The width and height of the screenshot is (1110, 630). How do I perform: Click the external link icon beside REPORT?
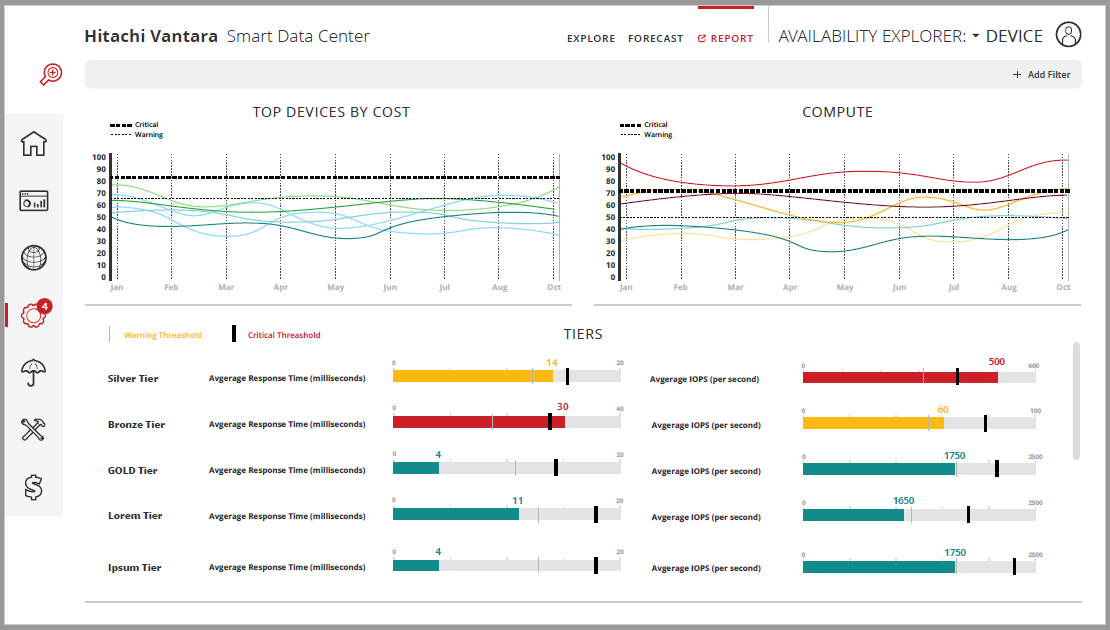702,38
